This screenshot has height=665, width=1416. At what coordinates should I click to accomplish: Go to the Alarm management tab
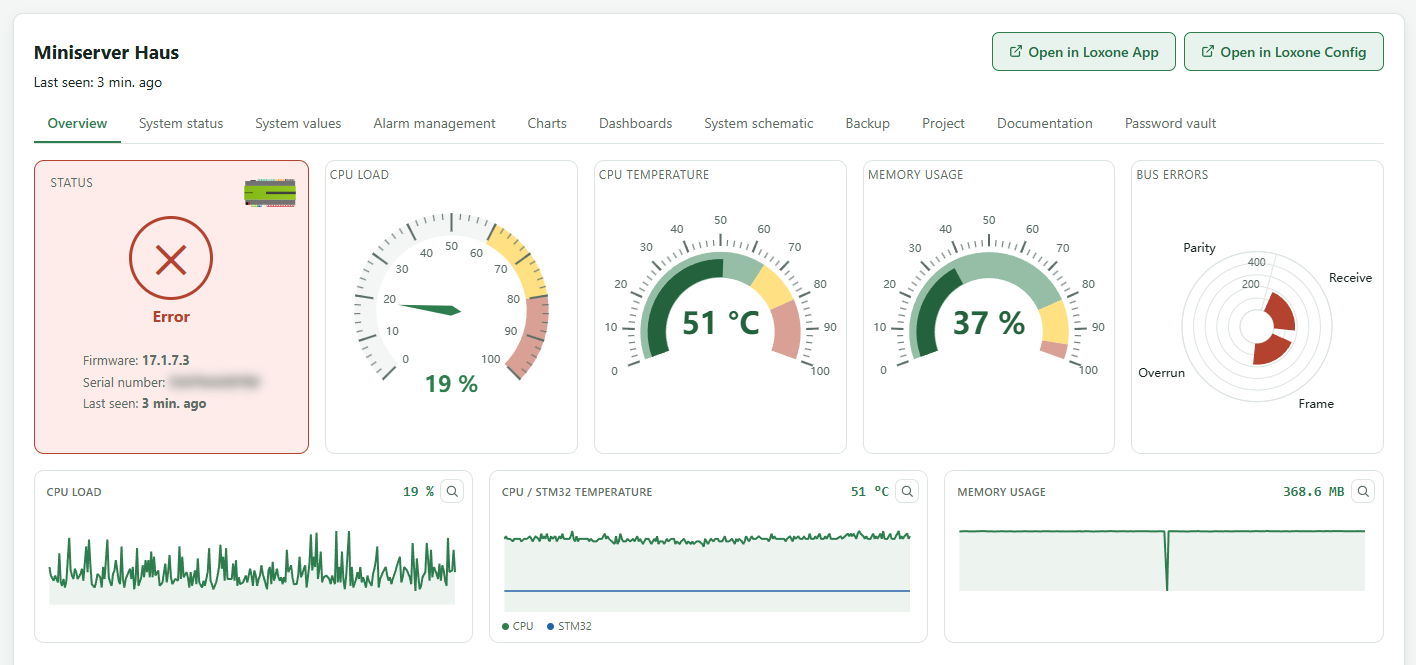click(x=434, y=124)
